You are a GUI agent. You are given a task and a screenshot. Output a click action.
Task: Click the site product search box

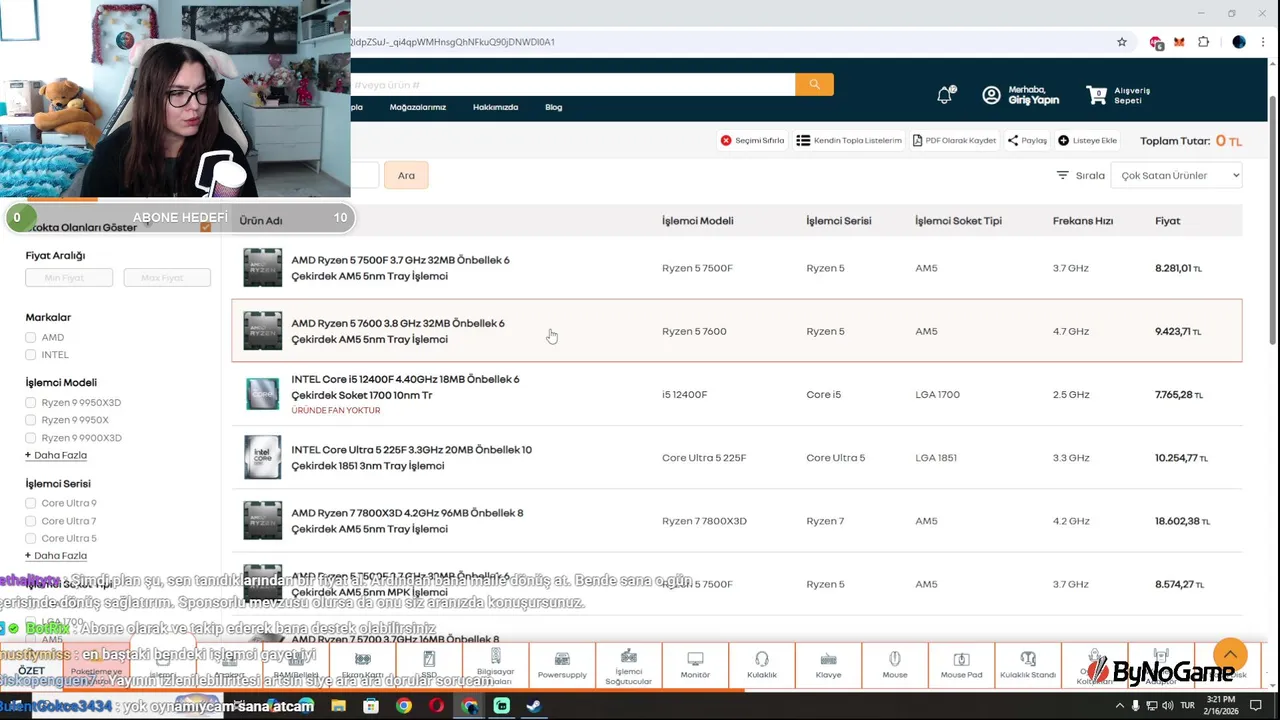573,85
